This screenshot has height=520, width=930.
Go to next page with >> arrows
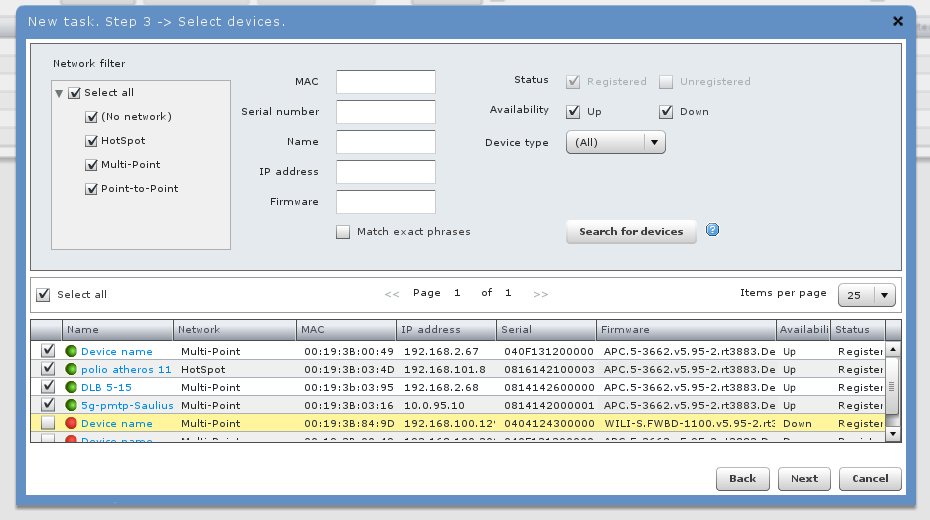click(x=540, y=294)
